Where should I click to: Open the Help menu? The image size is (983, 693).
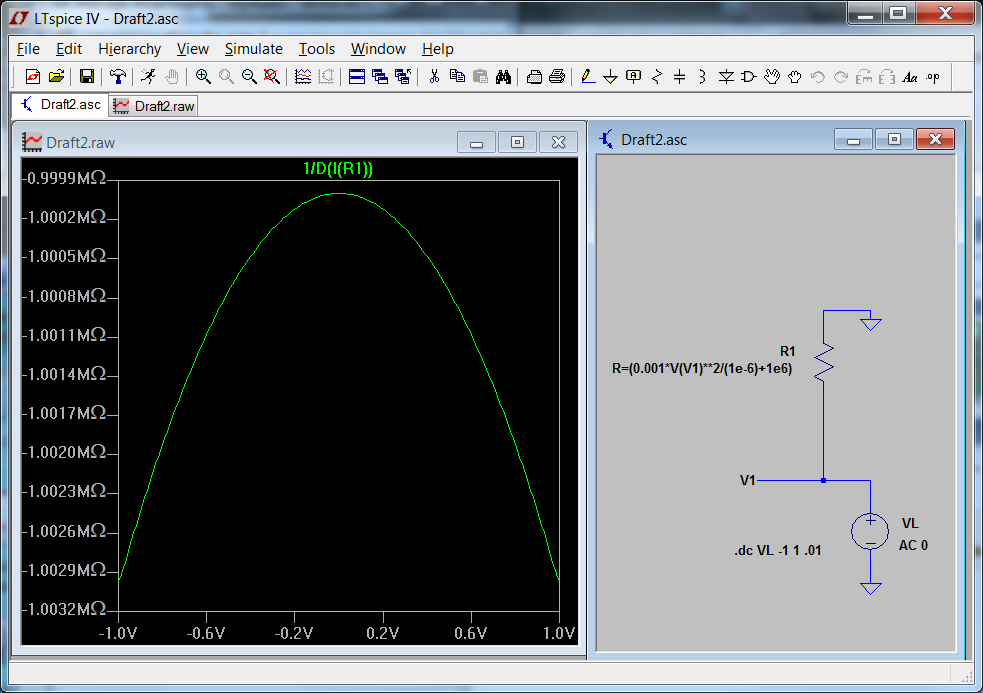(x=438, y=49)
